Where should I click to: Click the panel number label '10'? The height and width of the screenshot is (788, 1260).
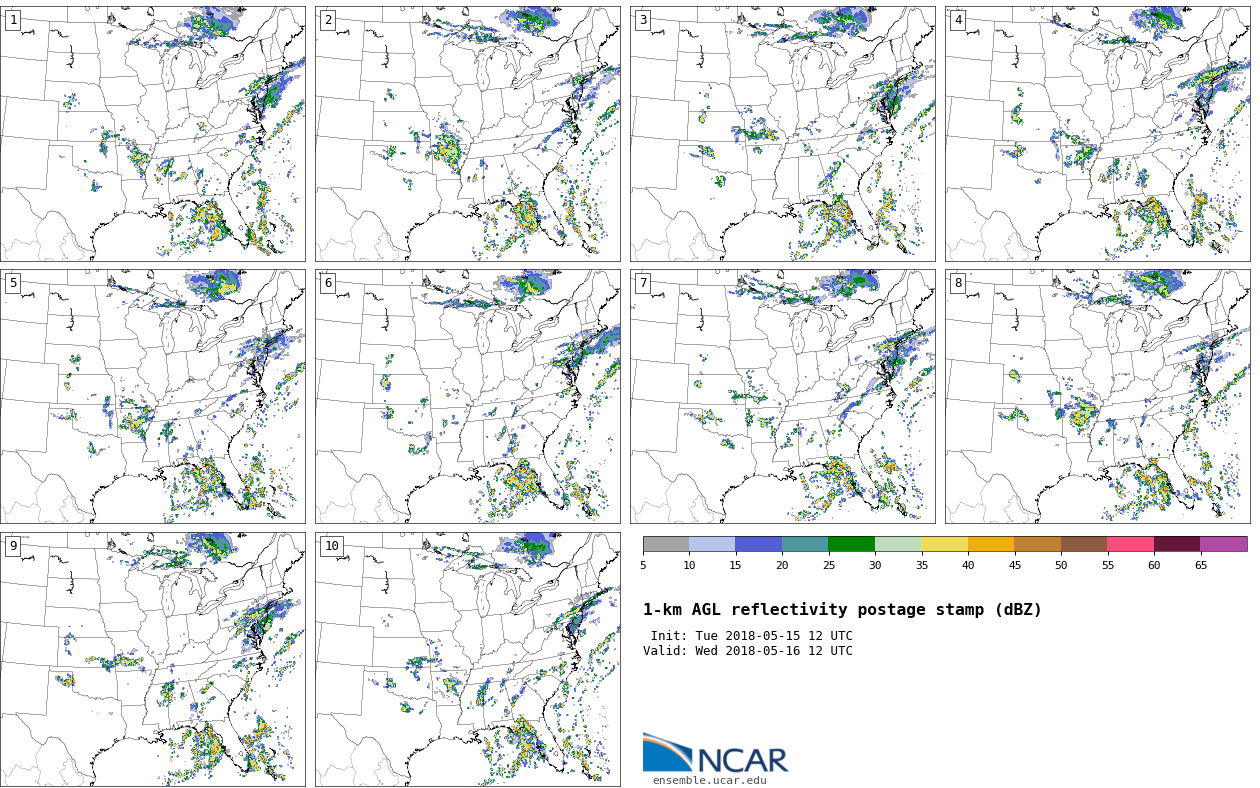[332, 546]
